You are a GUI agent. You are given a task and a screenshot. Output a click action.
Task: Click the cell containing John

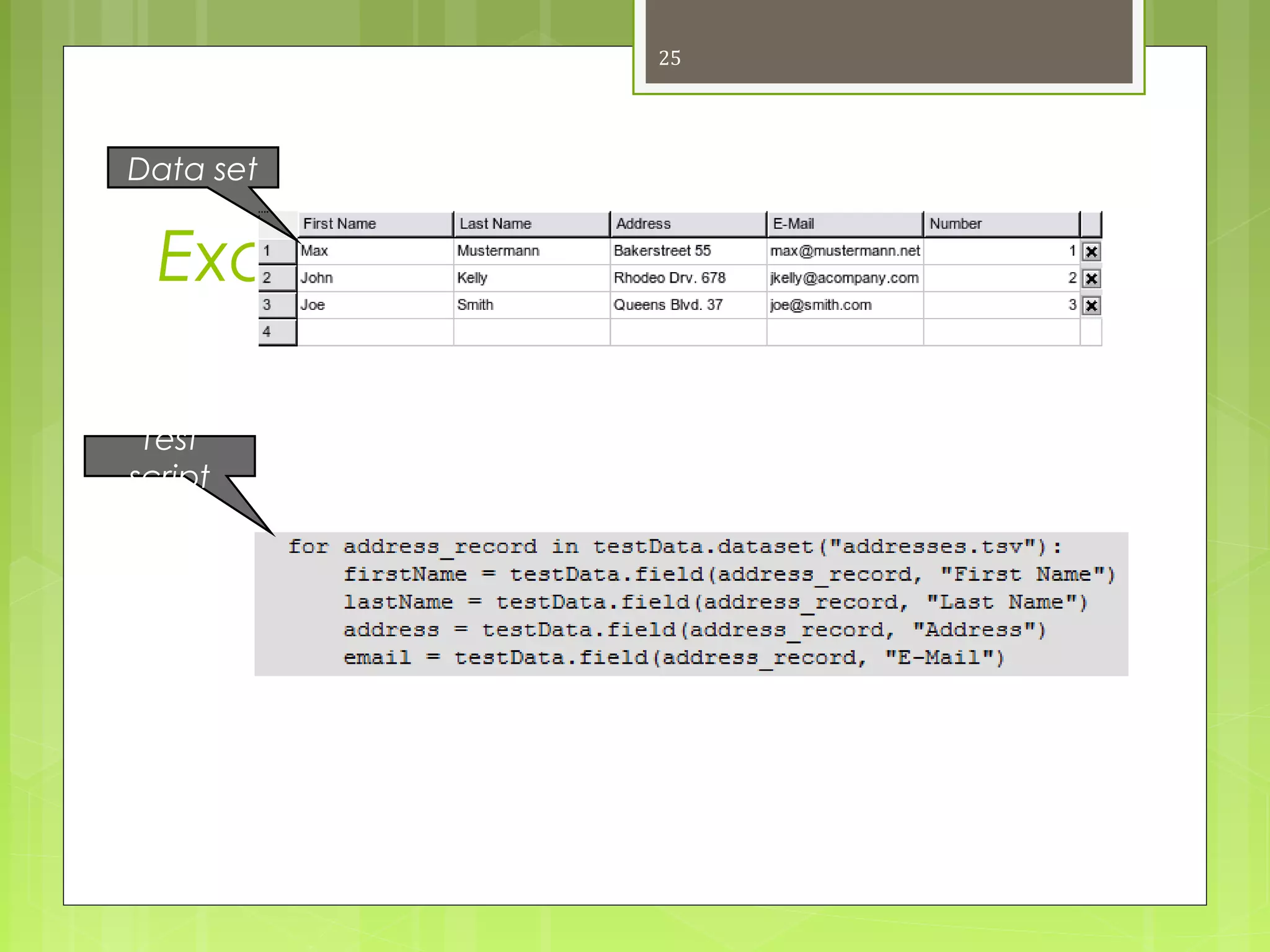tap(375, 278)
